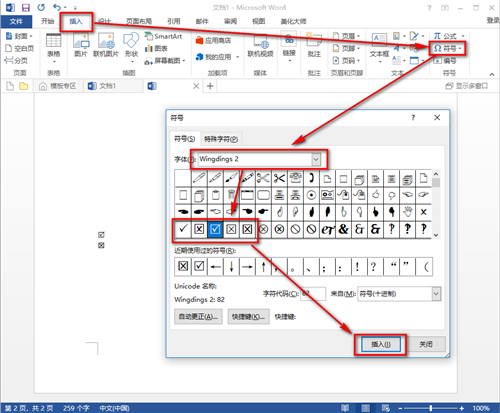Click the 批注 (Comment) icon
500x413 pixels.
click(314, 46)
